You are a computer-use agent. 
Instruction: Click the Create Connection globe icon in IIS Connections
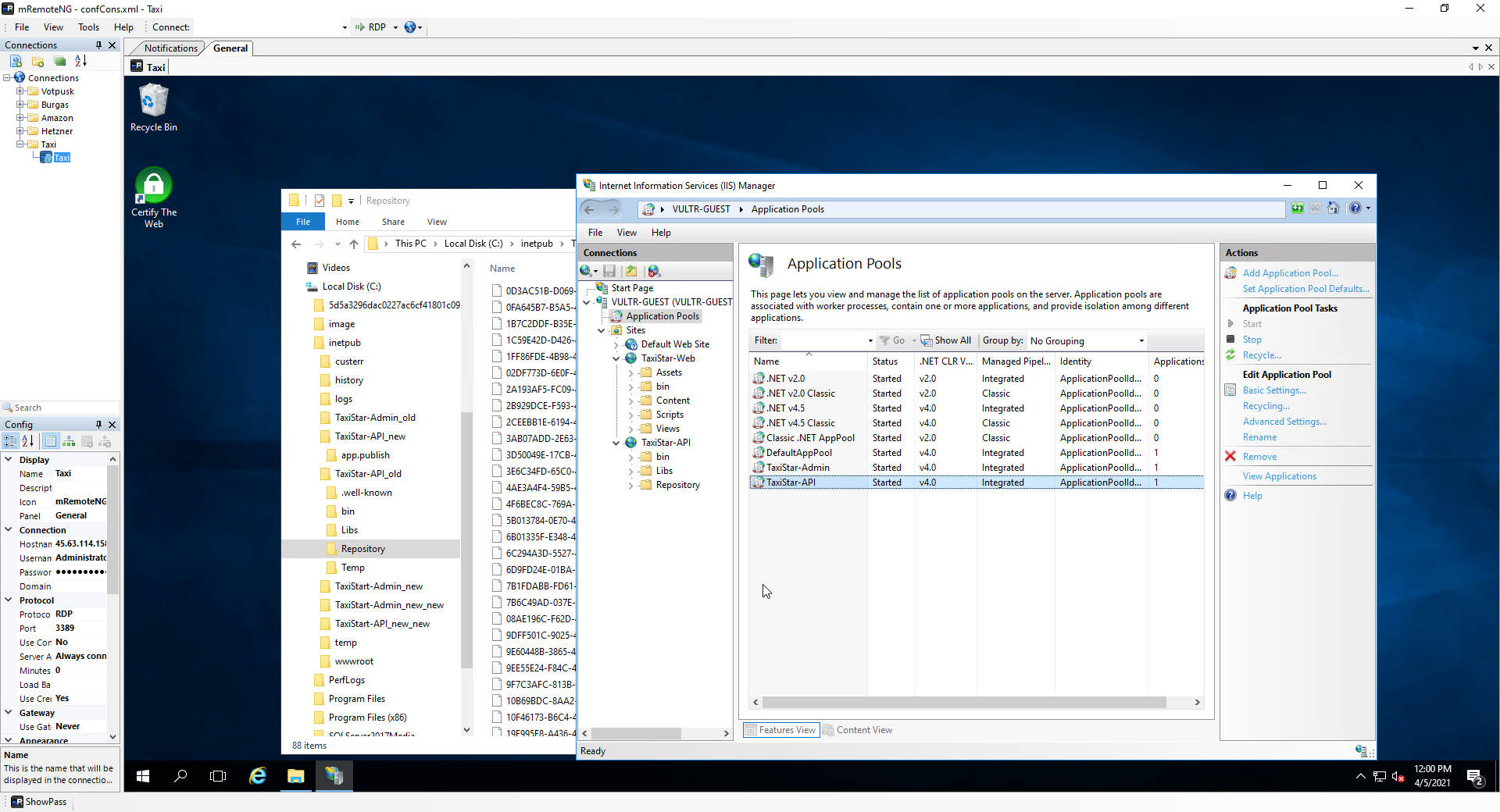point(586,271)
